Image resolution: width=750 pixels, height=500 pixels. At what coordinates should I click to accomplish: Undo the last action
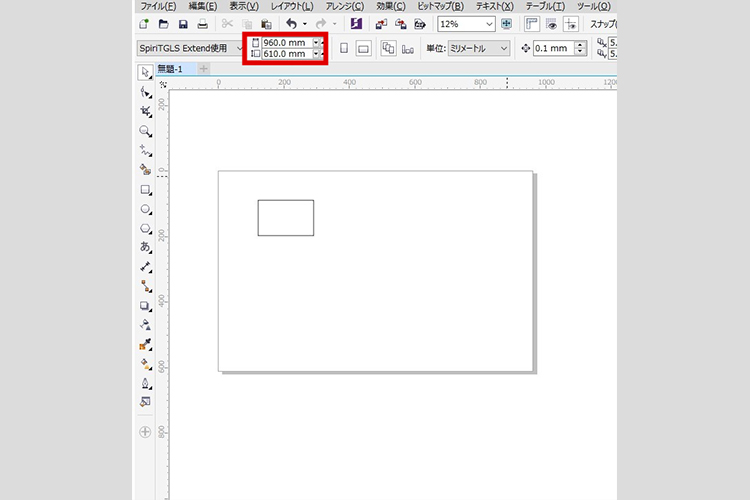(291, 24)
